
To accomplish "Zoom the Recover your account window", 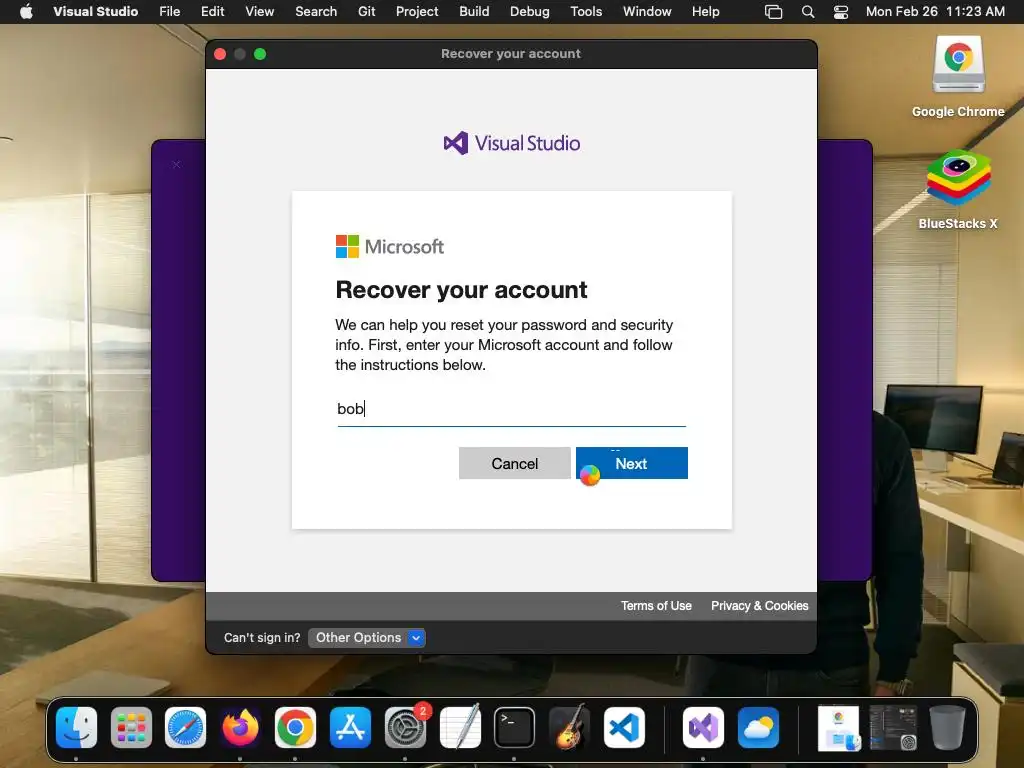I will point(260,54).
